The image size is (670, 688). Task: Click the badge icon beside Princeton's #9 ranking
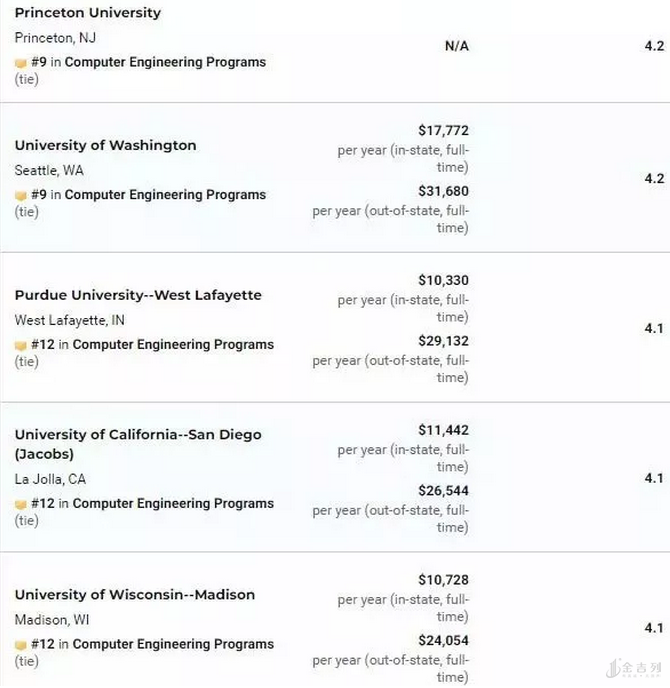[x=20, y=62]
